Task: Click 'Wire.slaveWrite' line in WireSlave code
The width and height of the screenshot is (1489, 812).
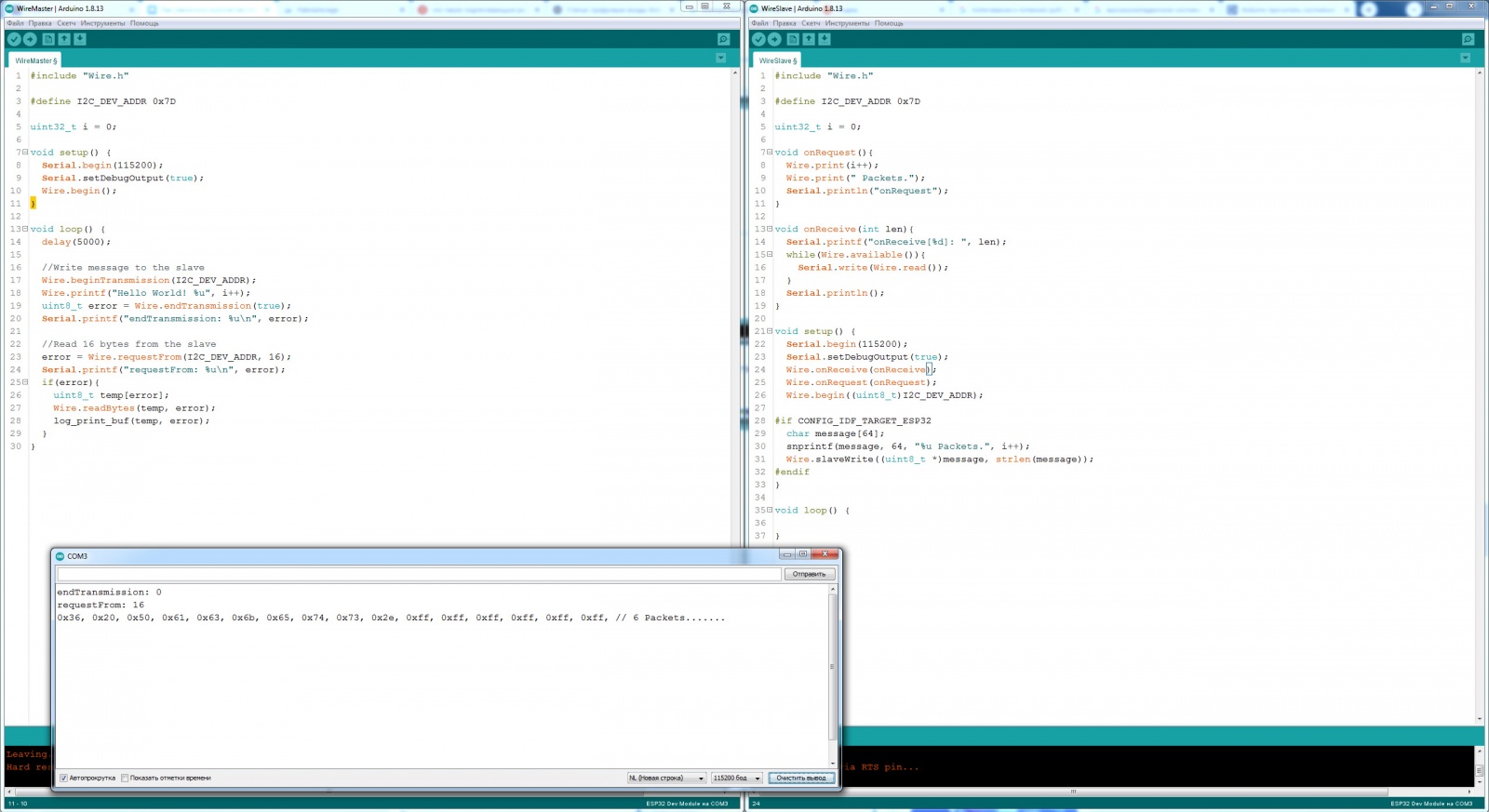Action: [x=940, y=459]
